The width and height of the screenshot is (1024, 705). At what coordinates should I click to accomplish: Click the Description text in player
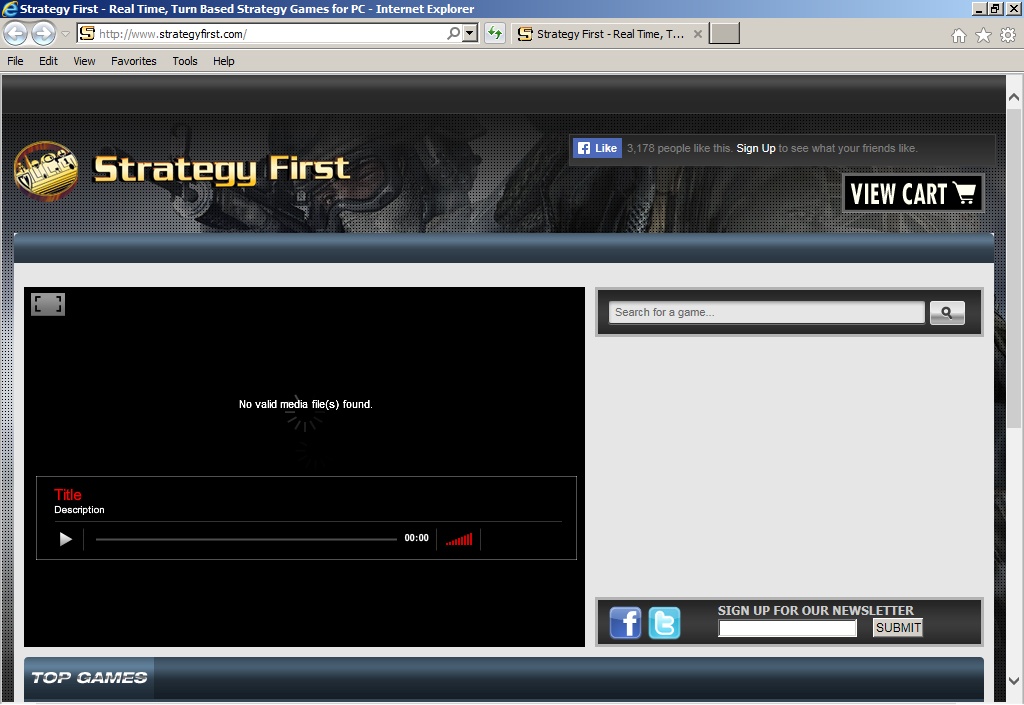[x=79, y=510]
